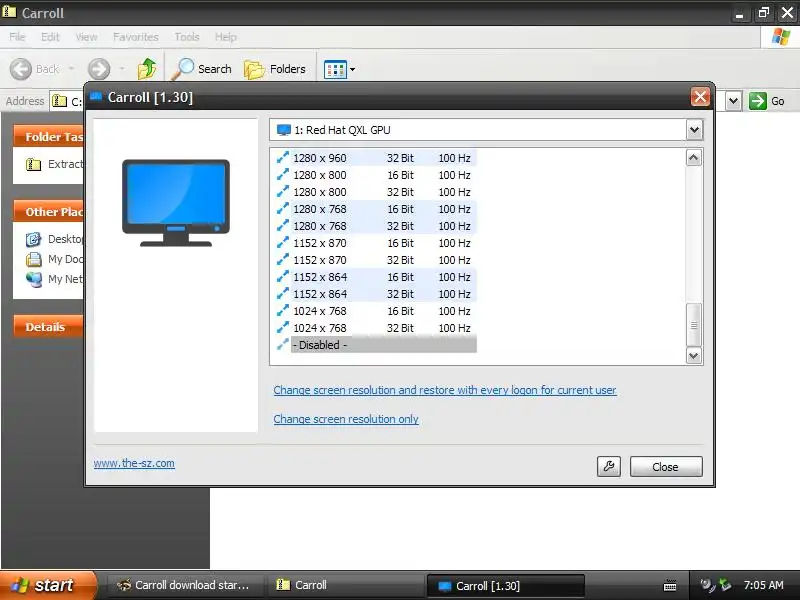This screenshot has height=600, width=800.
Task: Click the large monitor preview image
Action: [176, 203]
